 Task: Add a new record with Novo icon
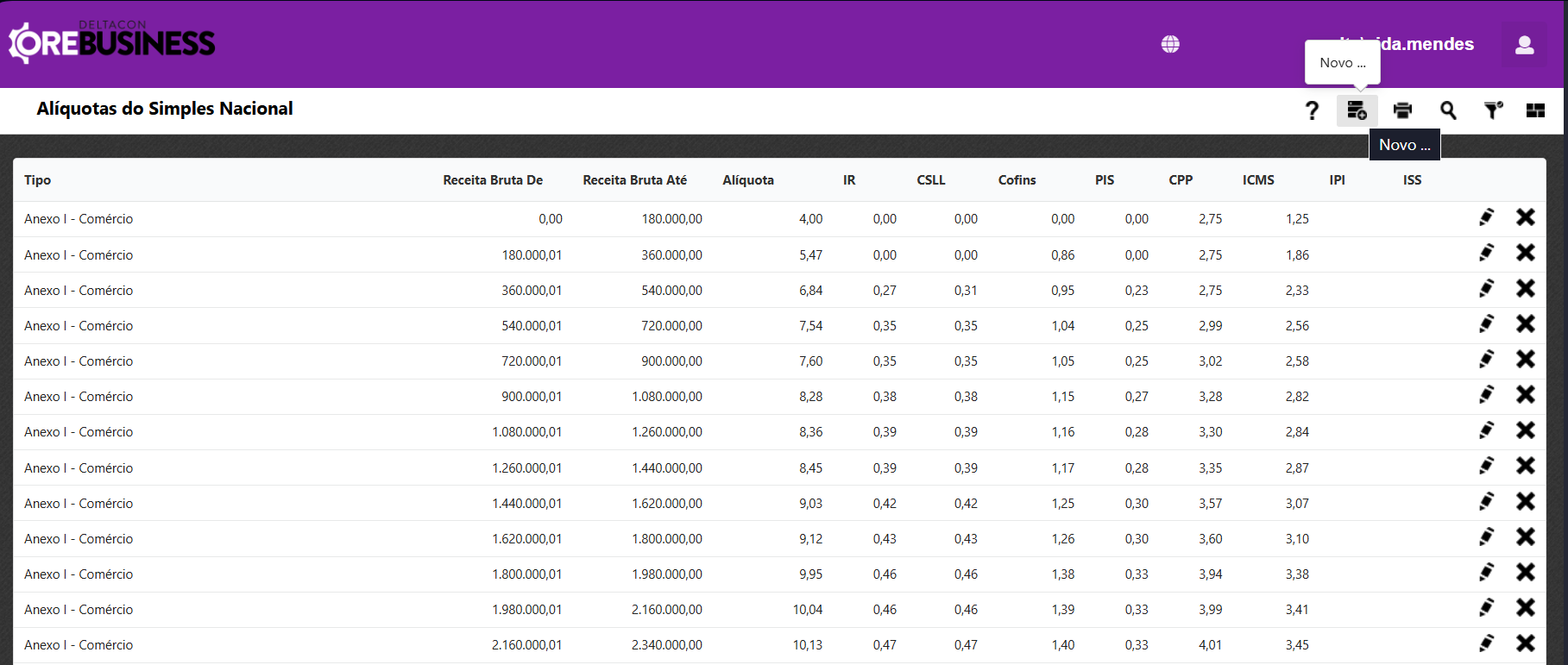coord(1357,110)
